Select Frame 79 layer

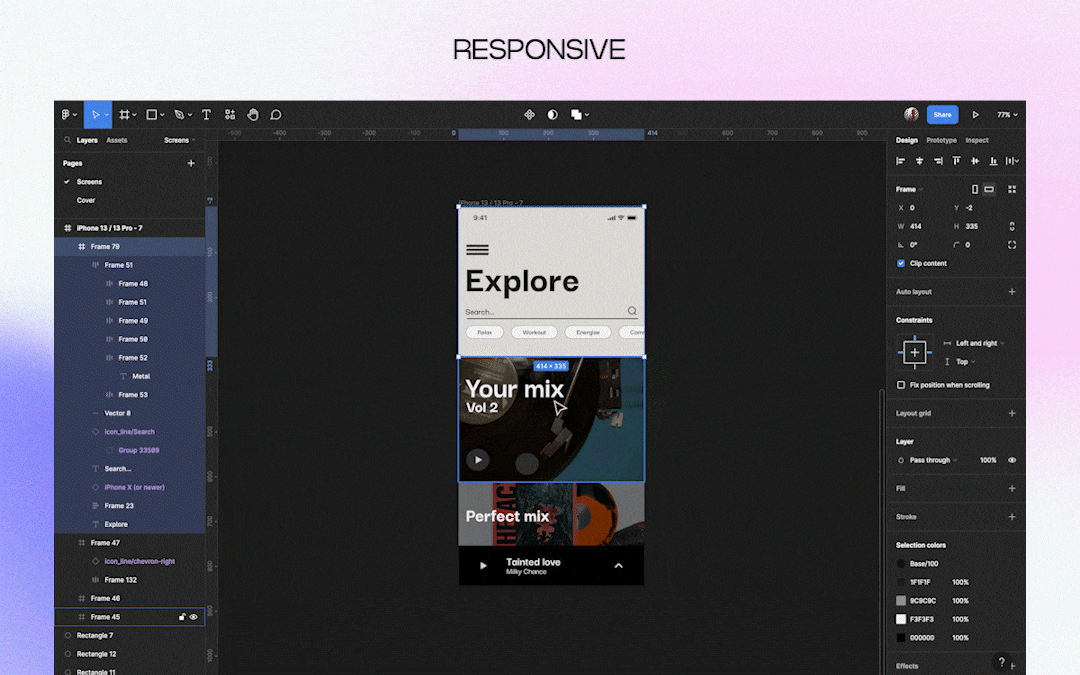click(x=129, y=247)
